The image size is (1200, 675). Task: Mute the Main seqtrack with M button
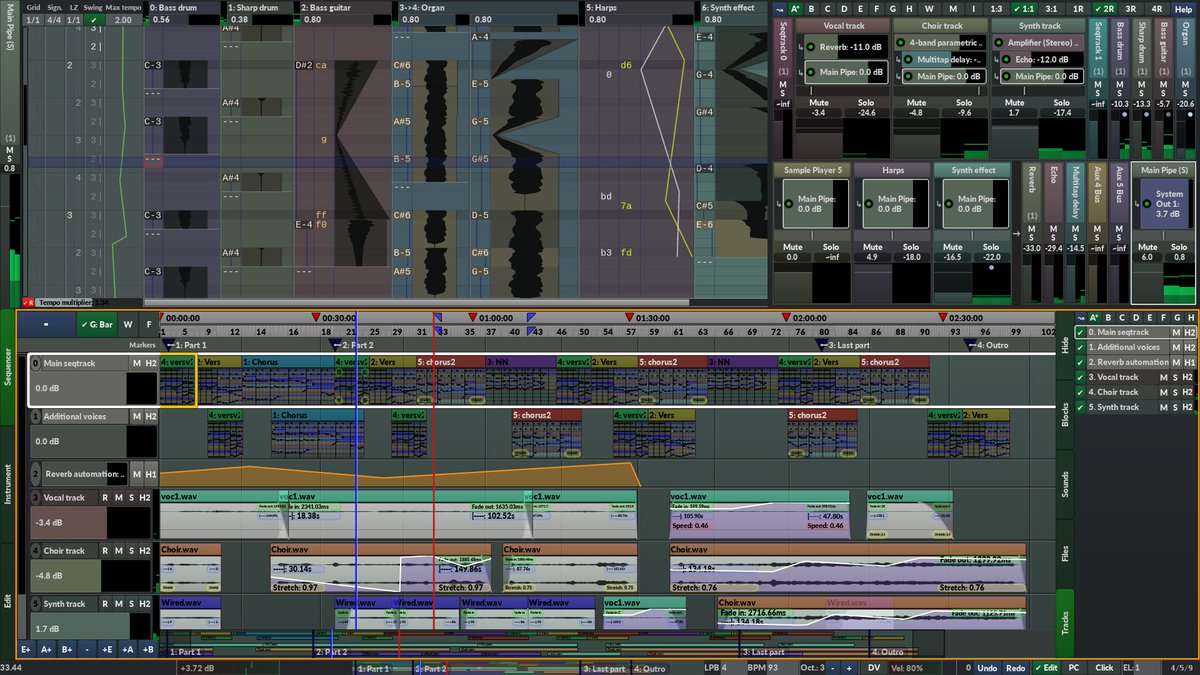(137, 363)
